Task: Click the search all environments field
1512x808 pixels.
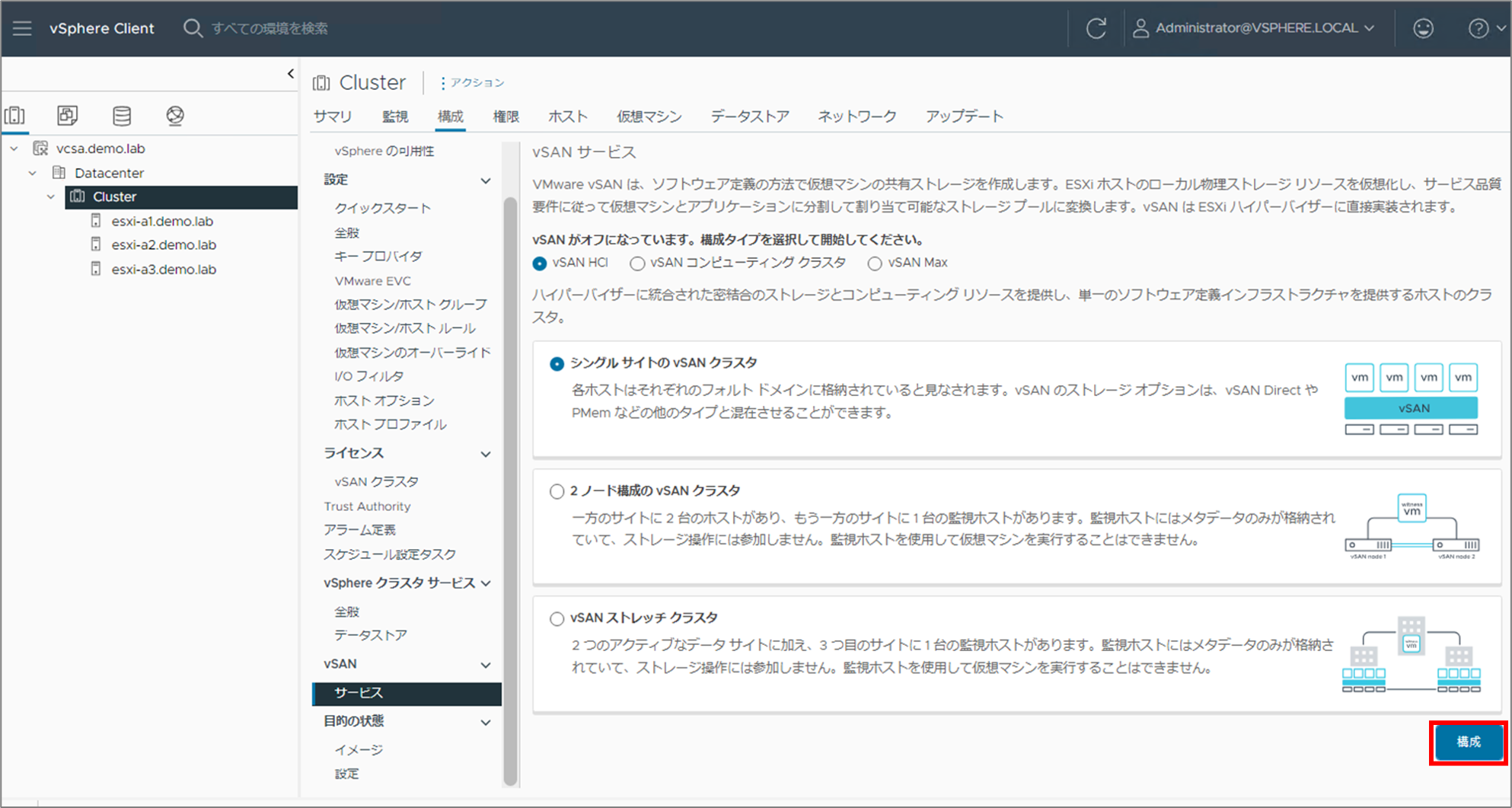Action: pyautogui.click(x=270, y=28)
